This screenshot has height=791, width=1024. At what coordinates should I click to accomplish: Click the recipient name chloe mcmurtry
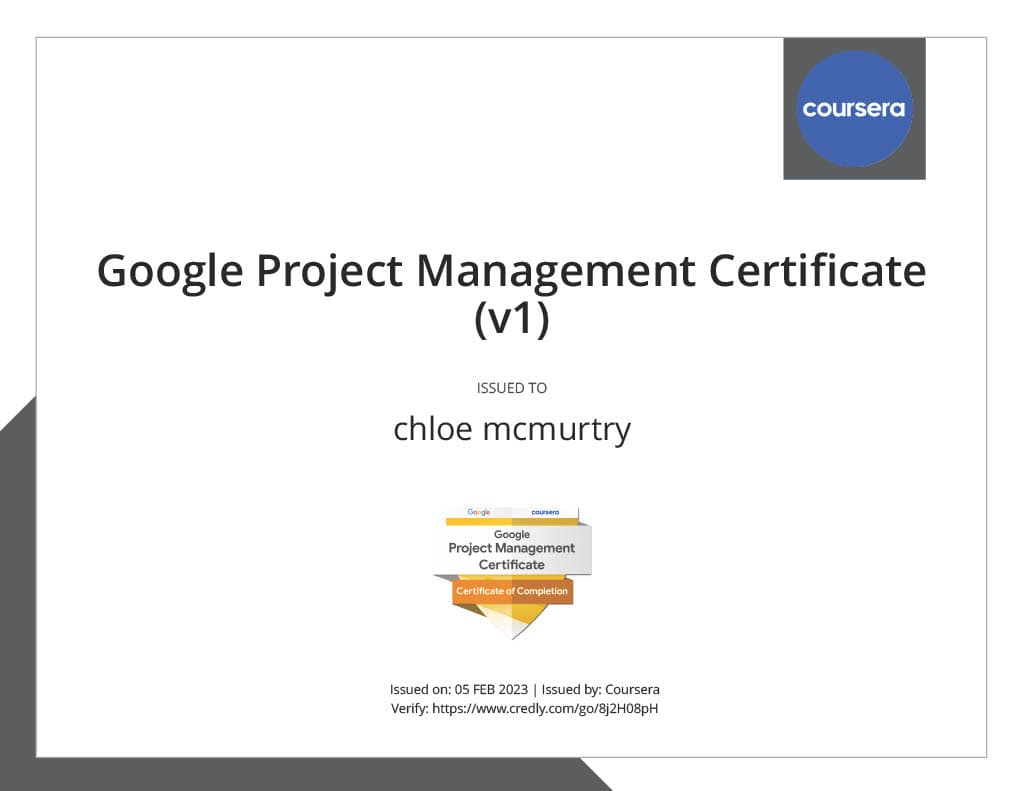point(512,428)
